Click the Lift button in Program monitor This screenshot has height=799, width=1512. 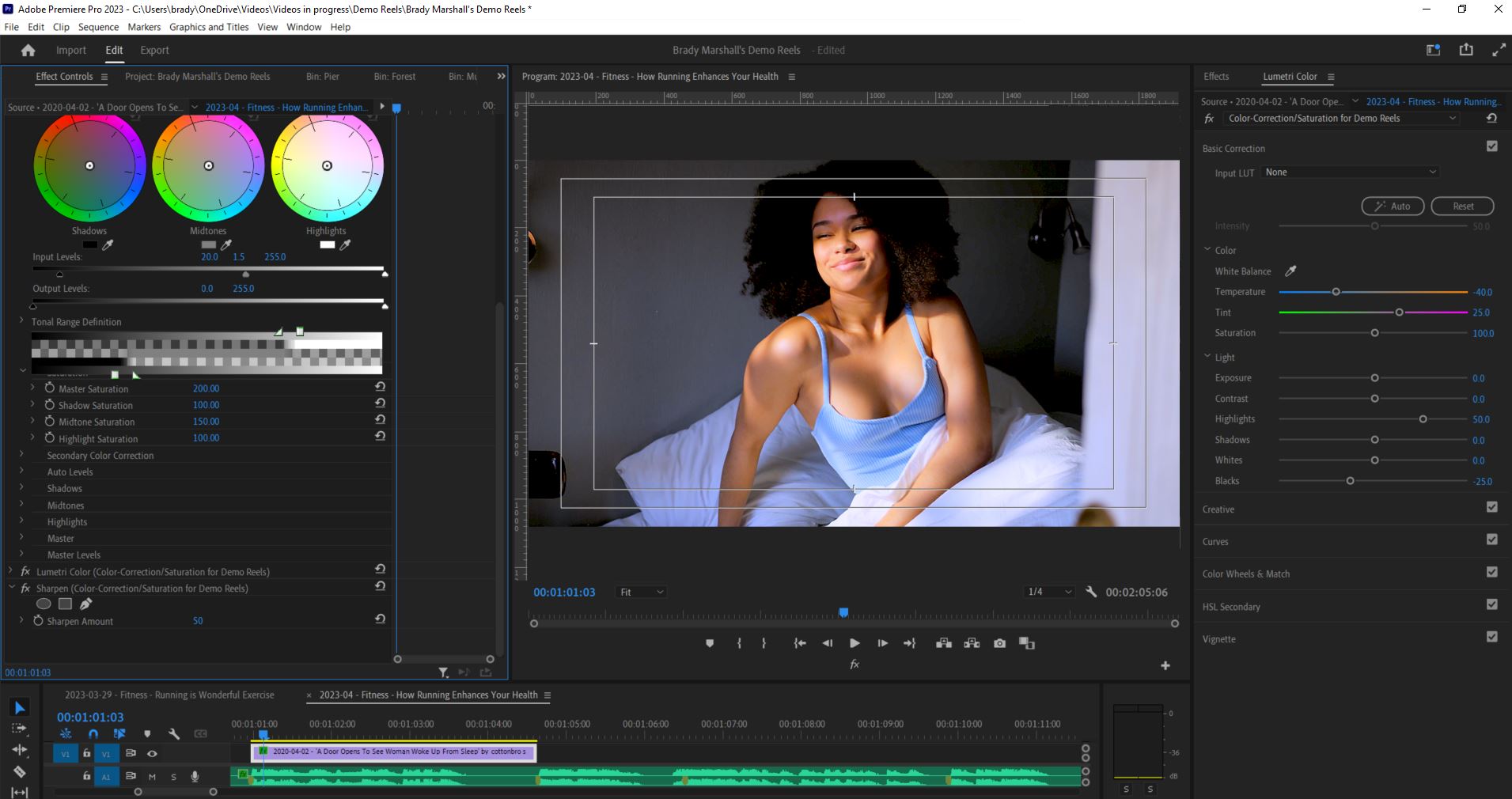[944, 643]
